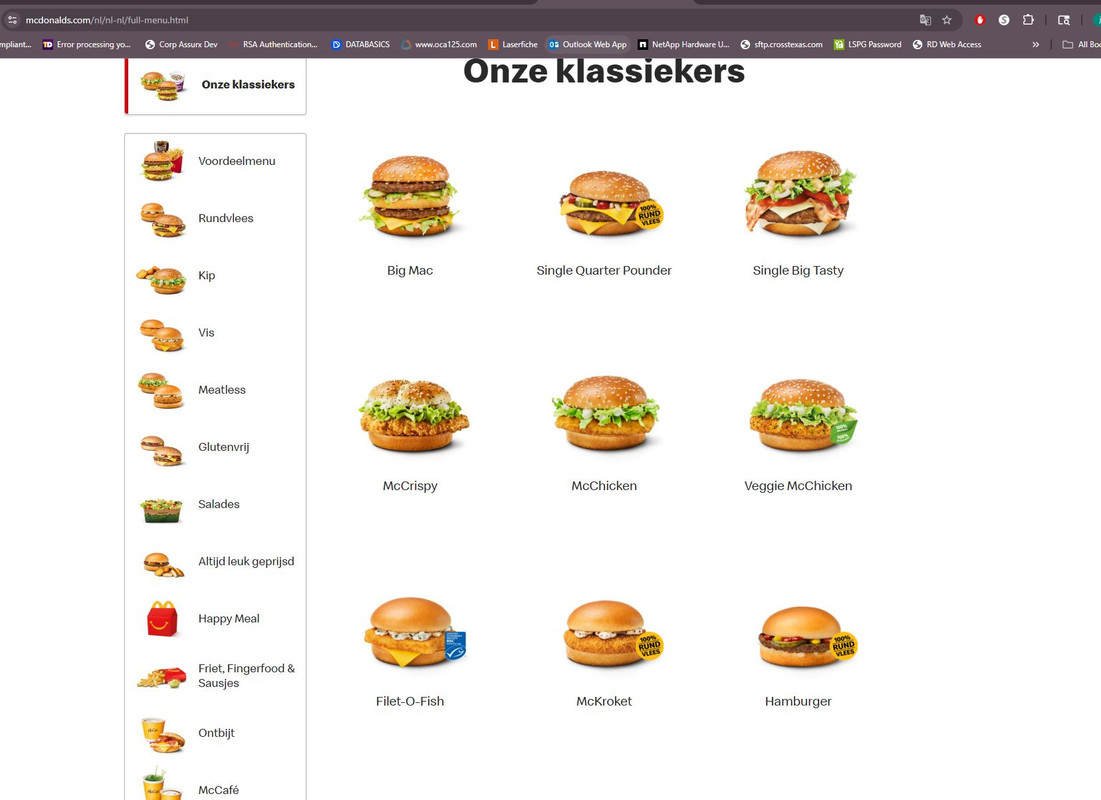Open the RSA Authentication bookmark
The width and height of the screenshot is (1101, 800).
273,44
